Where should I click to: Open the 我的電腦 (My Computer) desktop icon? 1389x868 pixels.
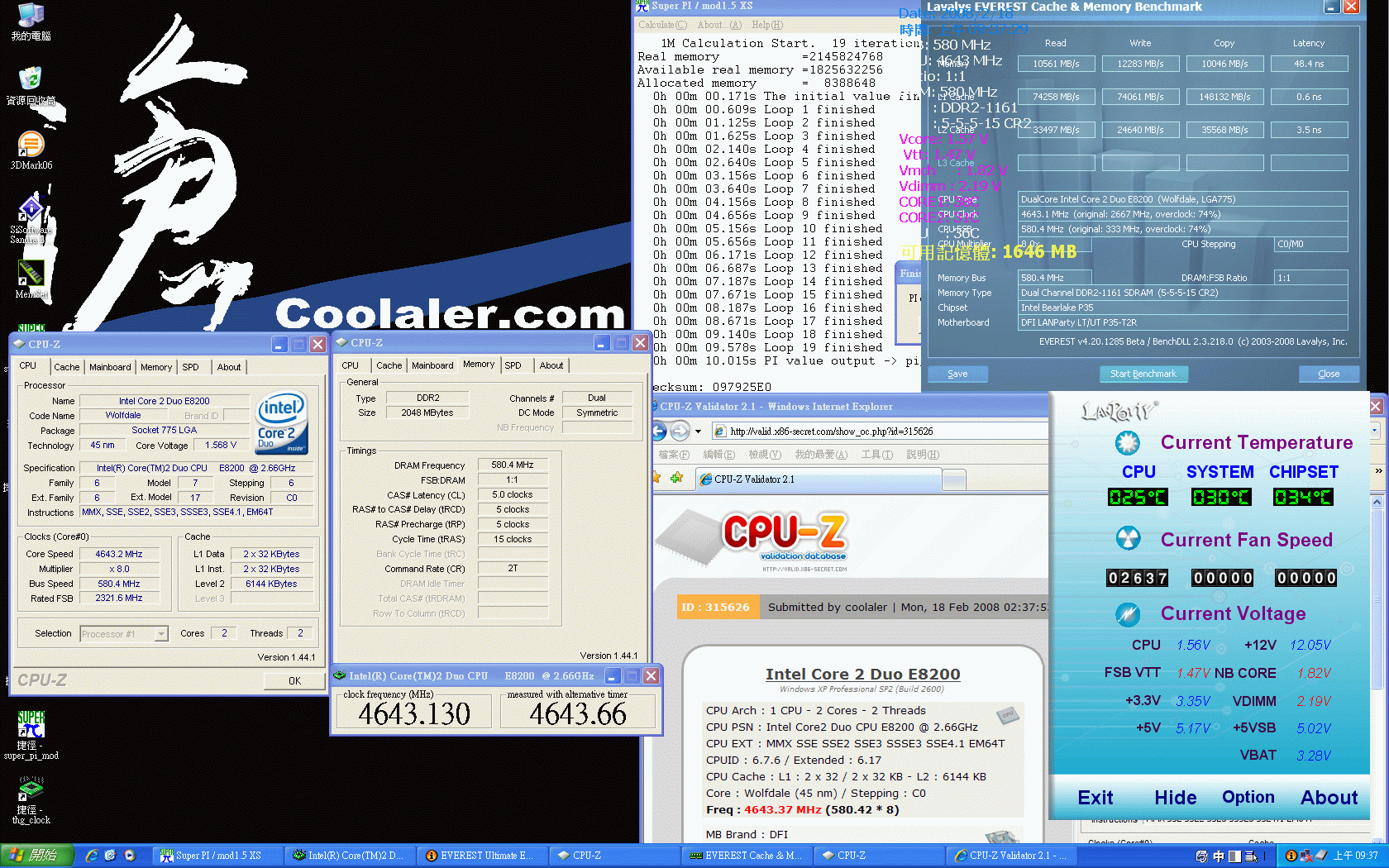pyautogui.click(x=31, y=21)
